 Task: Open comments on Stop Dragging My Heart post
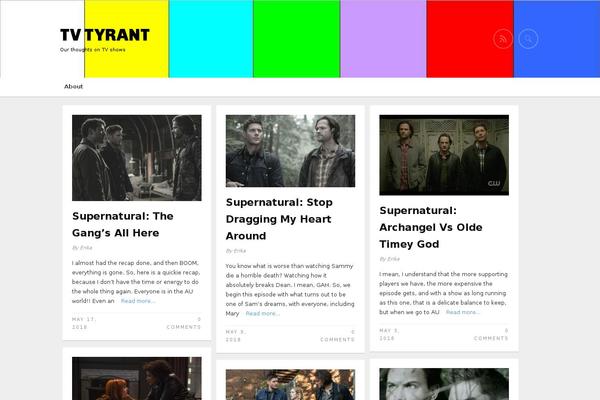[x=338, y=336]
